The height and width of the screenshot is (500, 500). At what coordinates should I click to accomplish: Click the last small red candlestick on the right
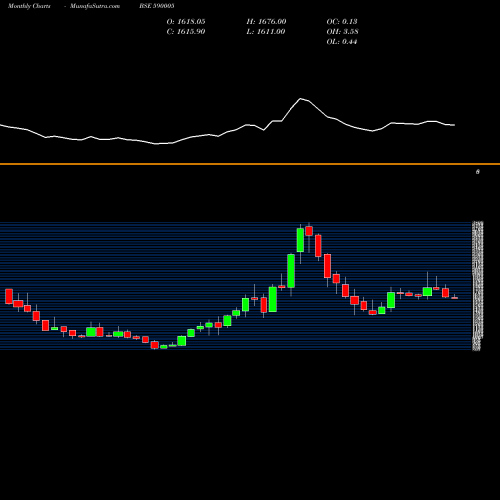tap(455, 298)
